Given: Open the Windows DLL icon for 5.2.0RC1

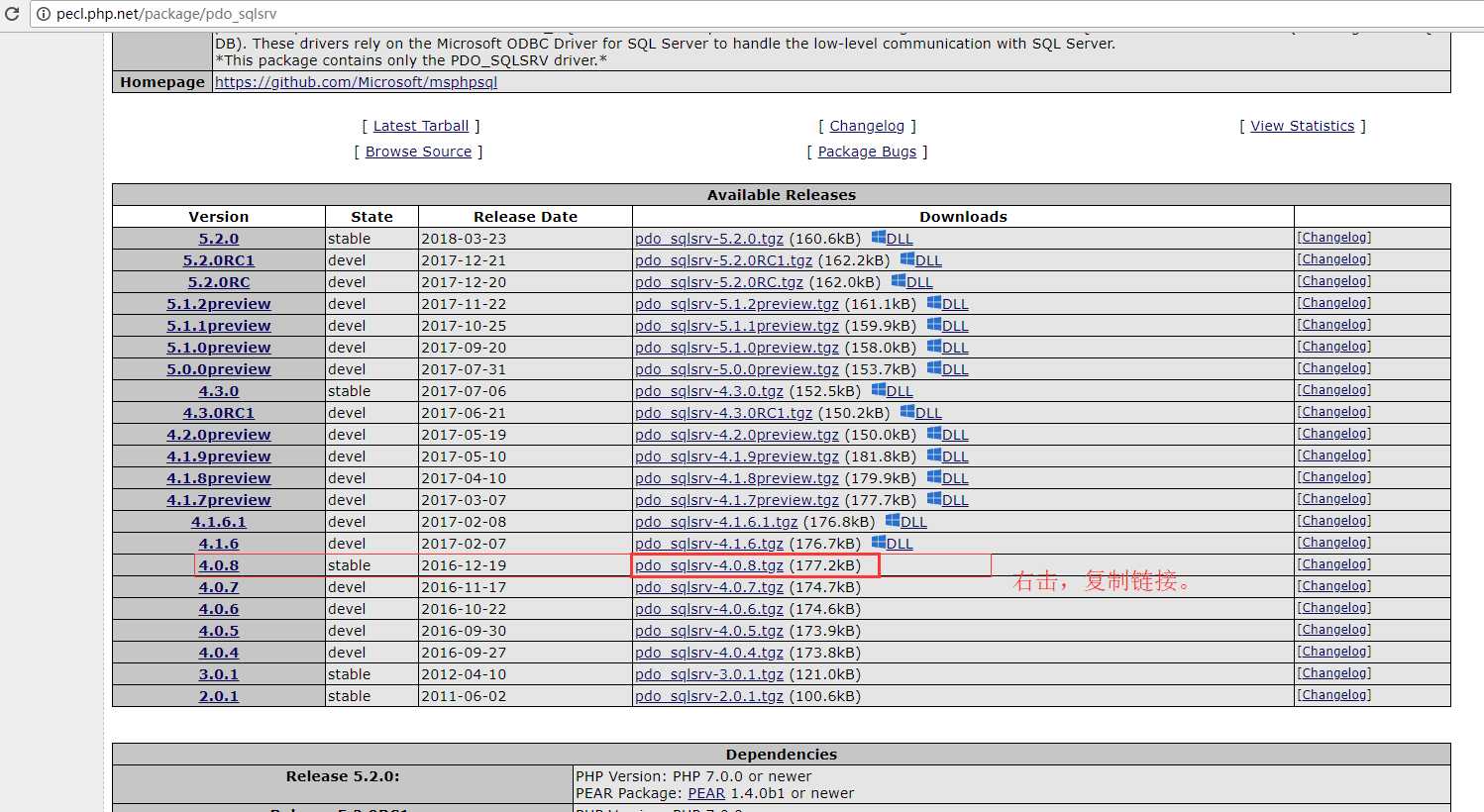Looking at the screenshot, I should (x=906, y=259).
